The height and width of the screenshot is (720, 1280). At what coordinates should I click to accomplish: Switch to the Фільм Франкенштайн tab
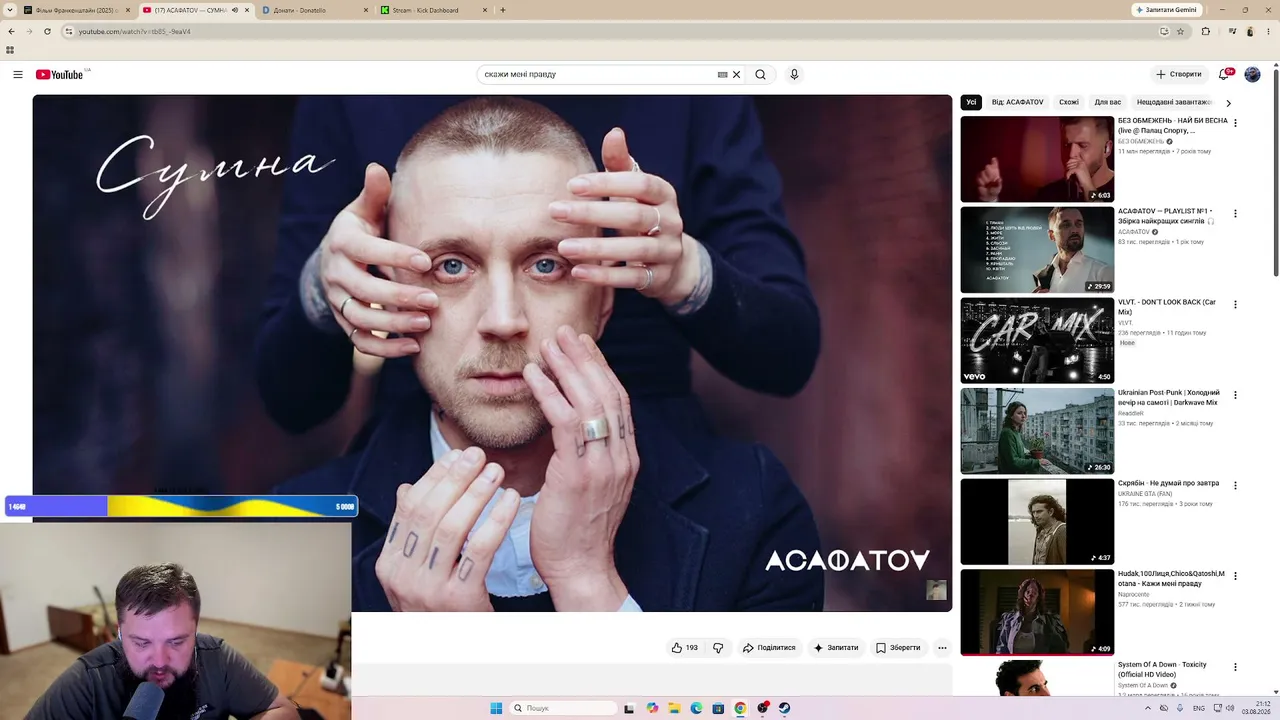point(77,10)
